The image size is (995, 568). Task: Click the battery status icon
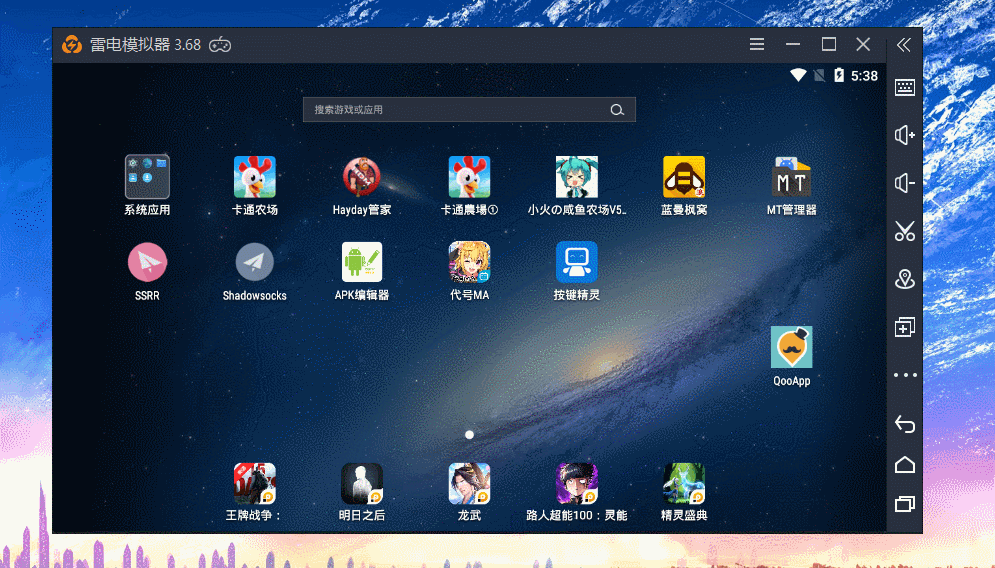pyautogui.click(x=839, y=76)
